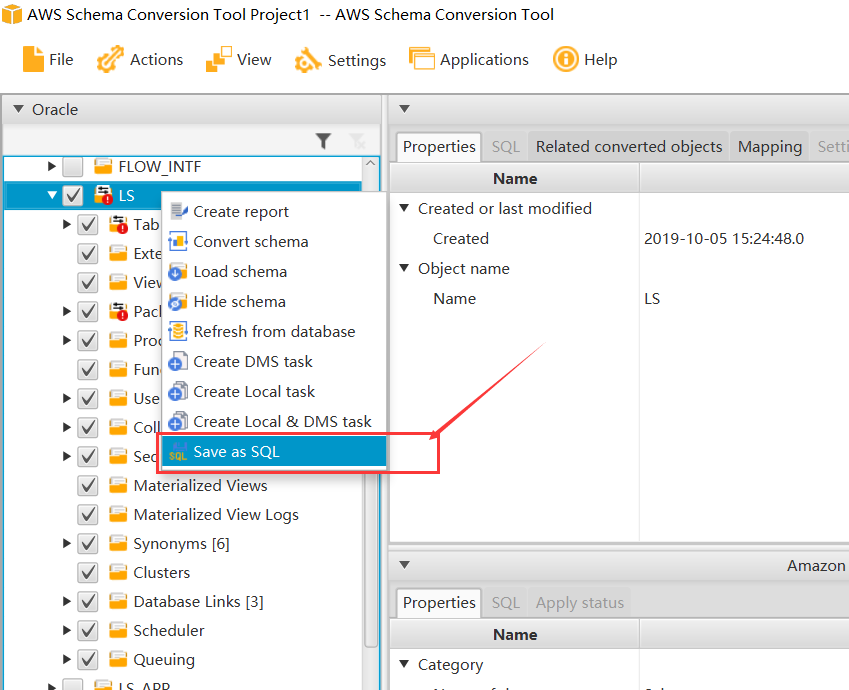Collapse the Object name group
Viewport: 849px width, 690px height.
[x=404, y=268]
